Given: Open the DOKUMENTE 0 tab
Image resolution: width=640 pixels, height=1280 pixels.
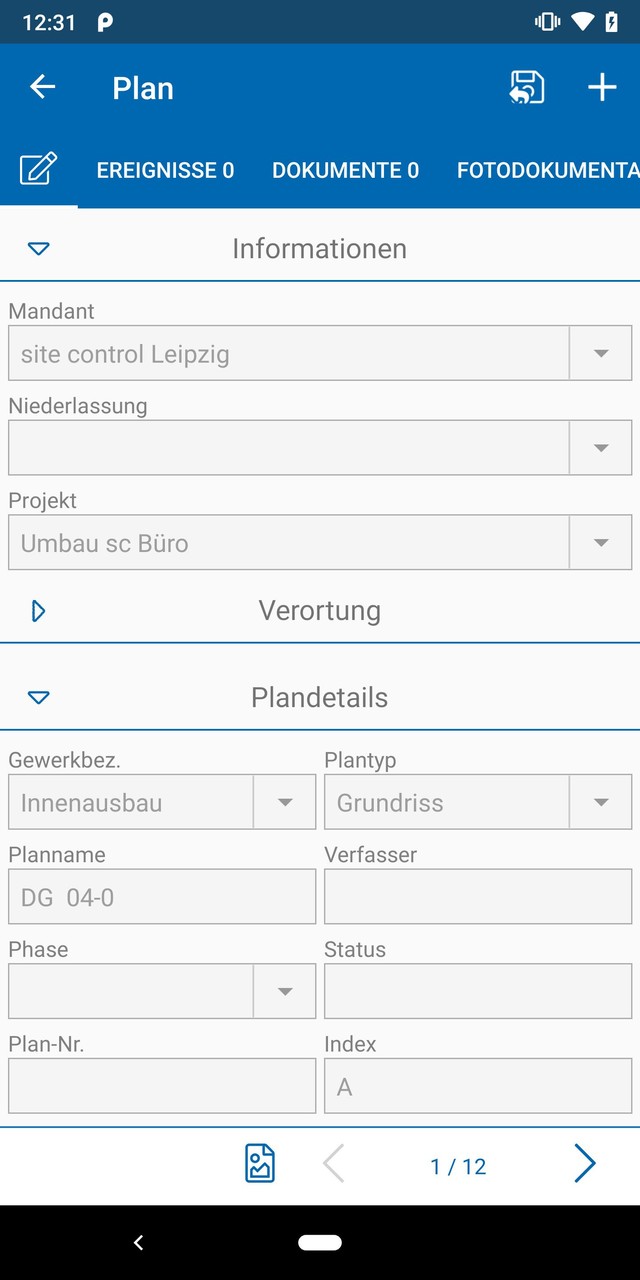Looking at the screenshot, I should pyautogui.click(x=345, y=170).
